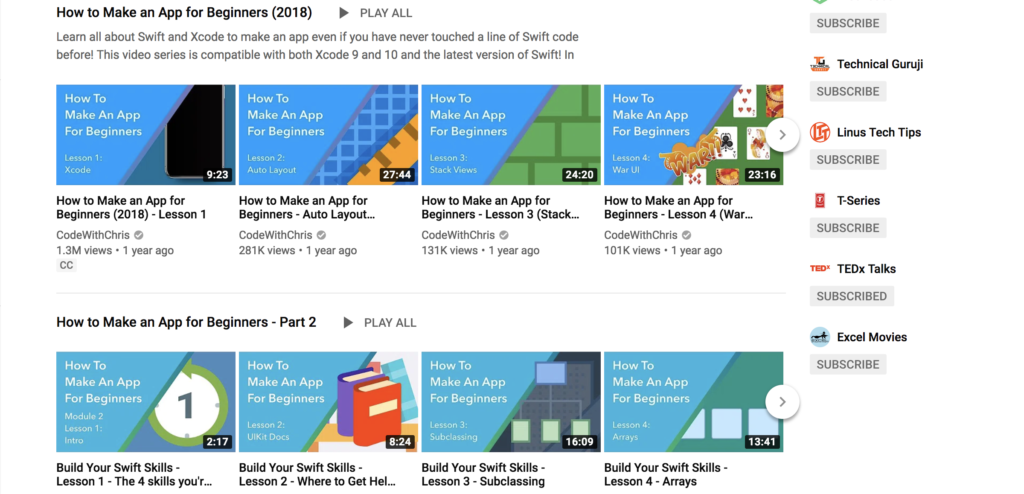
Task: Show next videos in the 2018 playlist row
Action: click(x=782, y=135)
